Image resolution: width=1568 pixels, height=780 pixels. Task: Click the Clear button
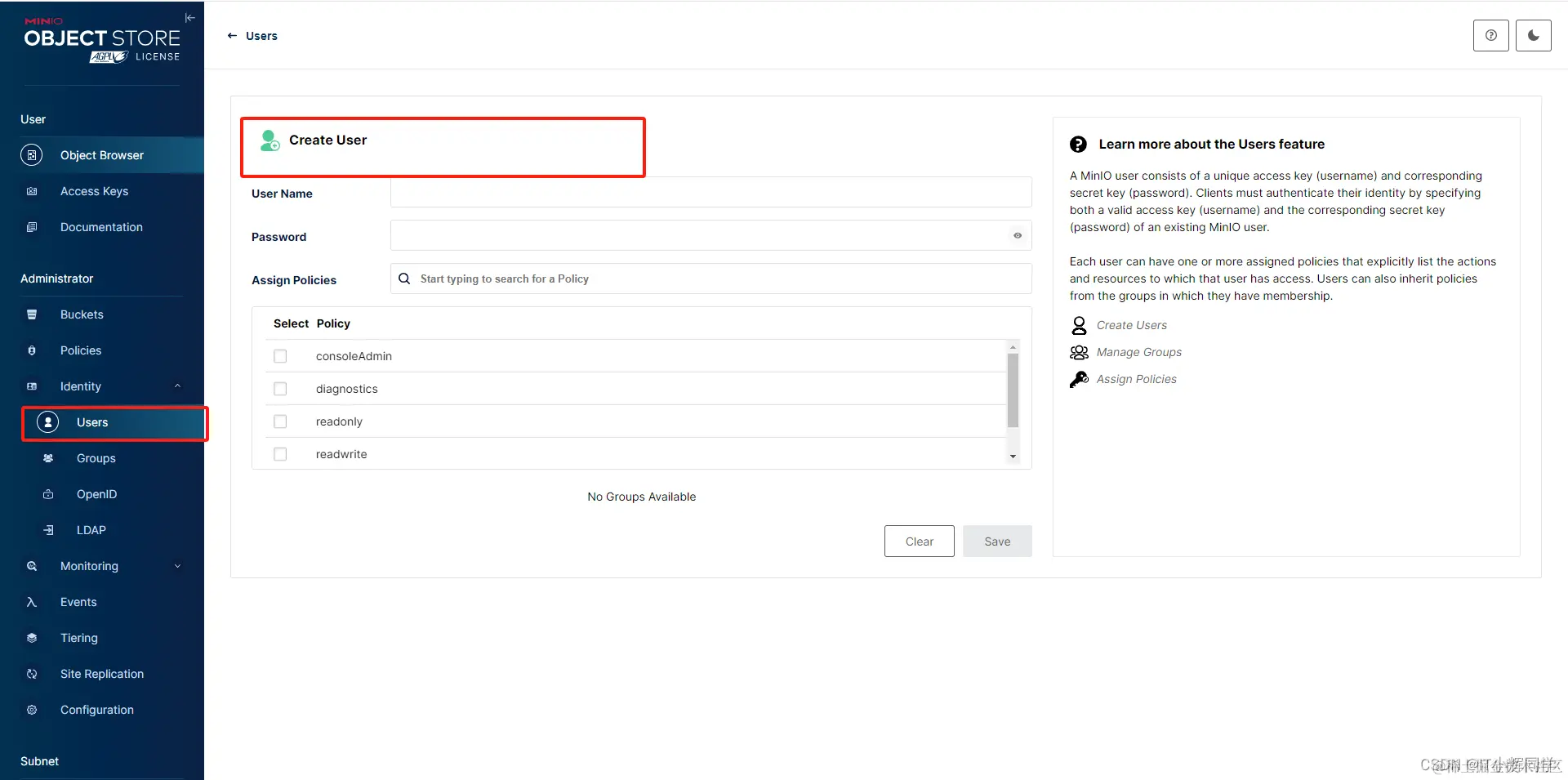(x=919, y=542)
